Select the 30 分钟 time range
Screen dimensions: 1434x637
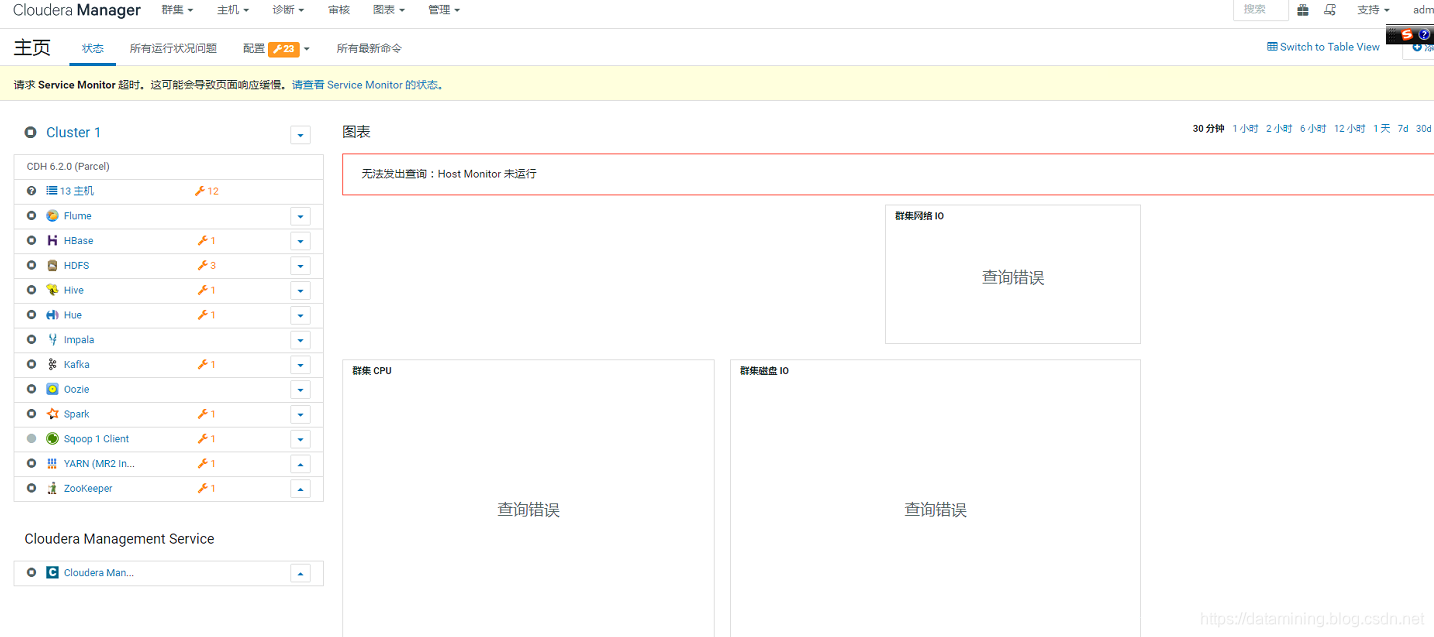point(1208,129)
